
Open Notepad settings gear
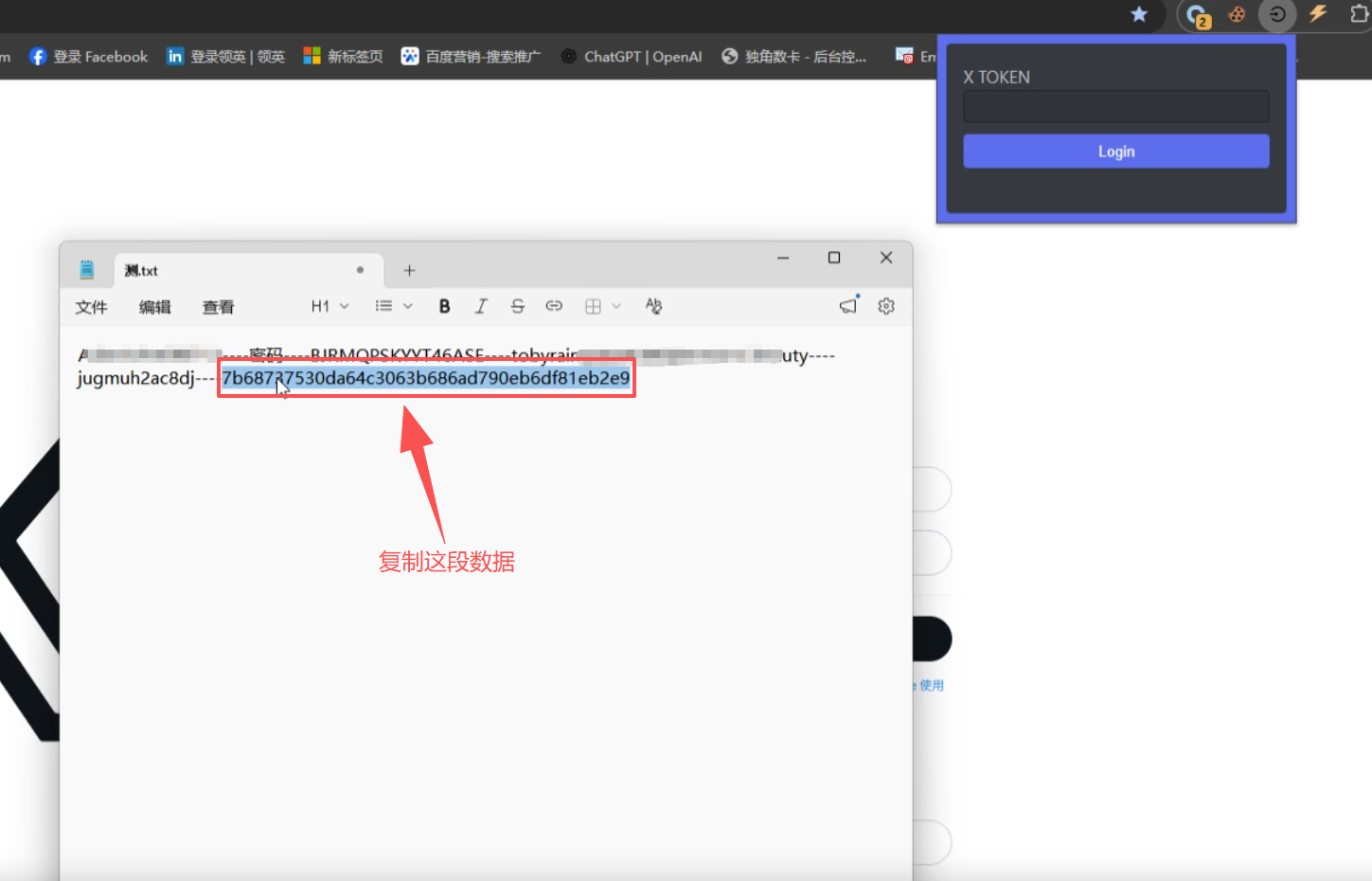(x=886, y=306)
